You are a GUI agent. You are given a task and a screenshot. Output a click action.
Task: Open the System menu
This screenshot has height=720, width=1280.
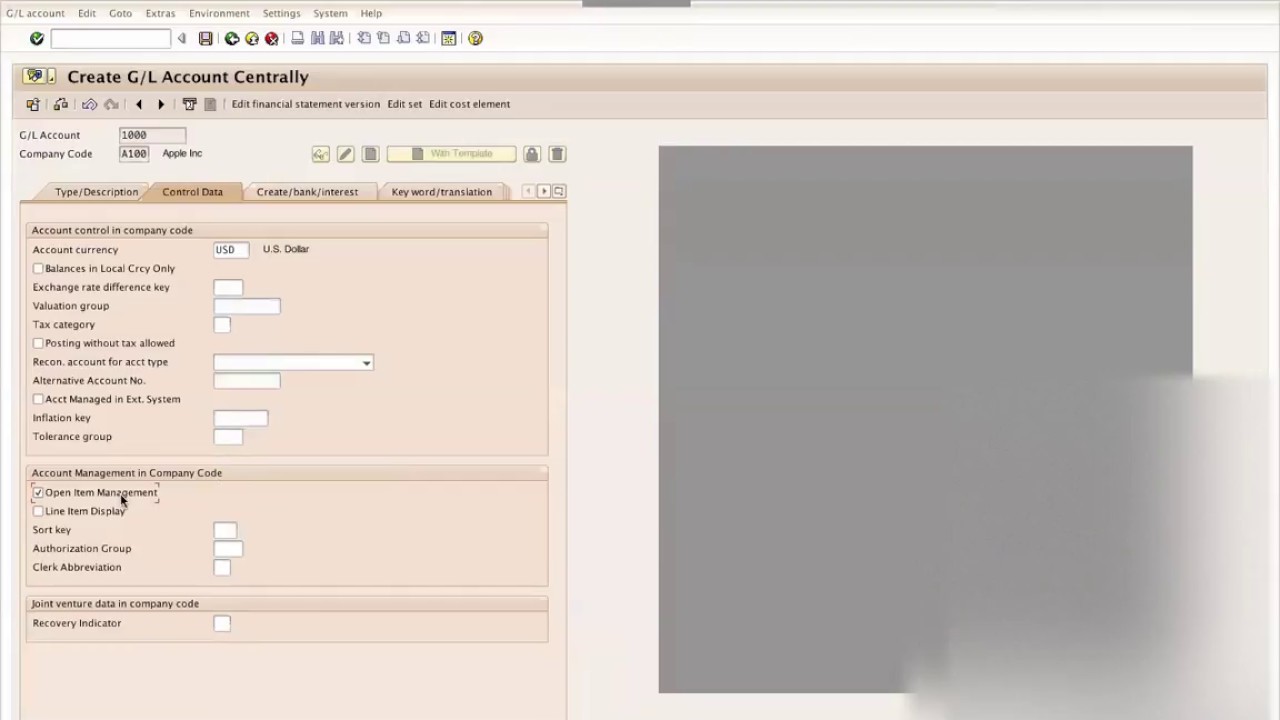click(330, 13)
